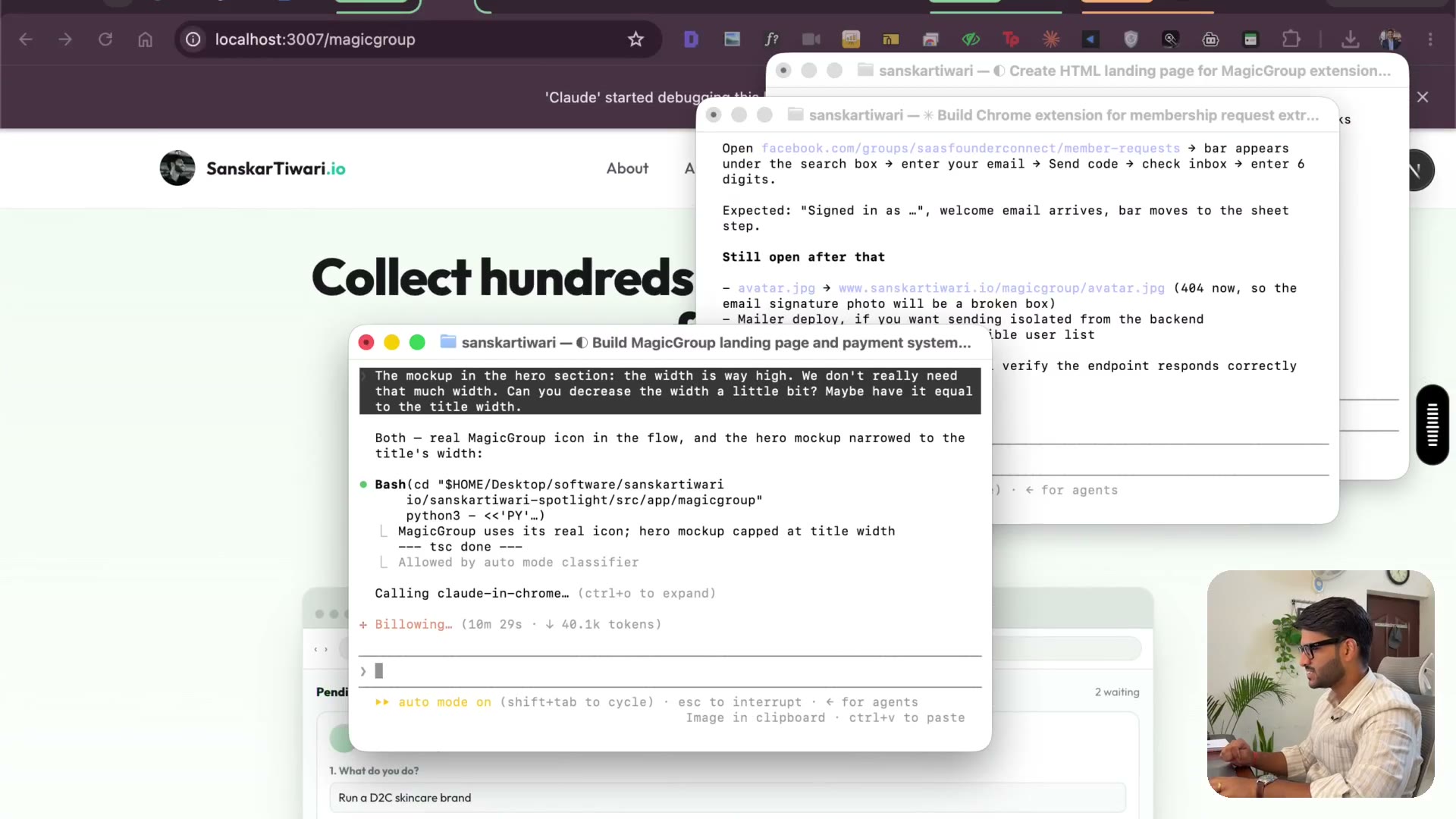Go back using the browser back arrow
Viewport: 1456px width, 819px height.
click(26, 39)
